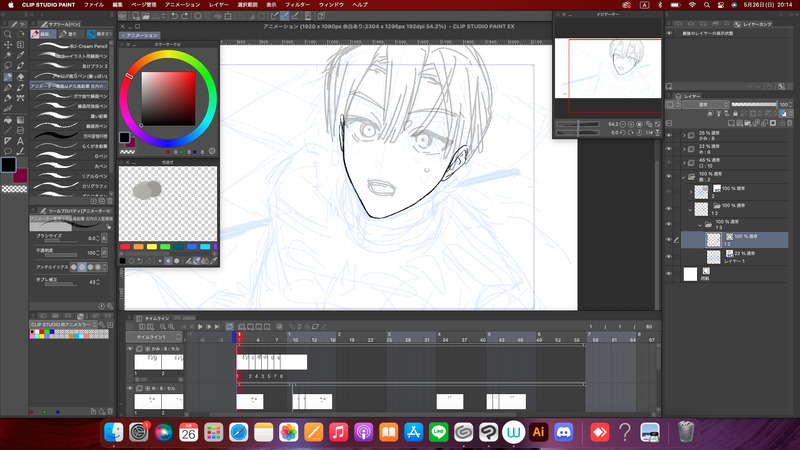Image resolution: width=800 pixels, height=450 pixels.
Task: Select the リアルGペン brush
Action: (x=69, y=176)
